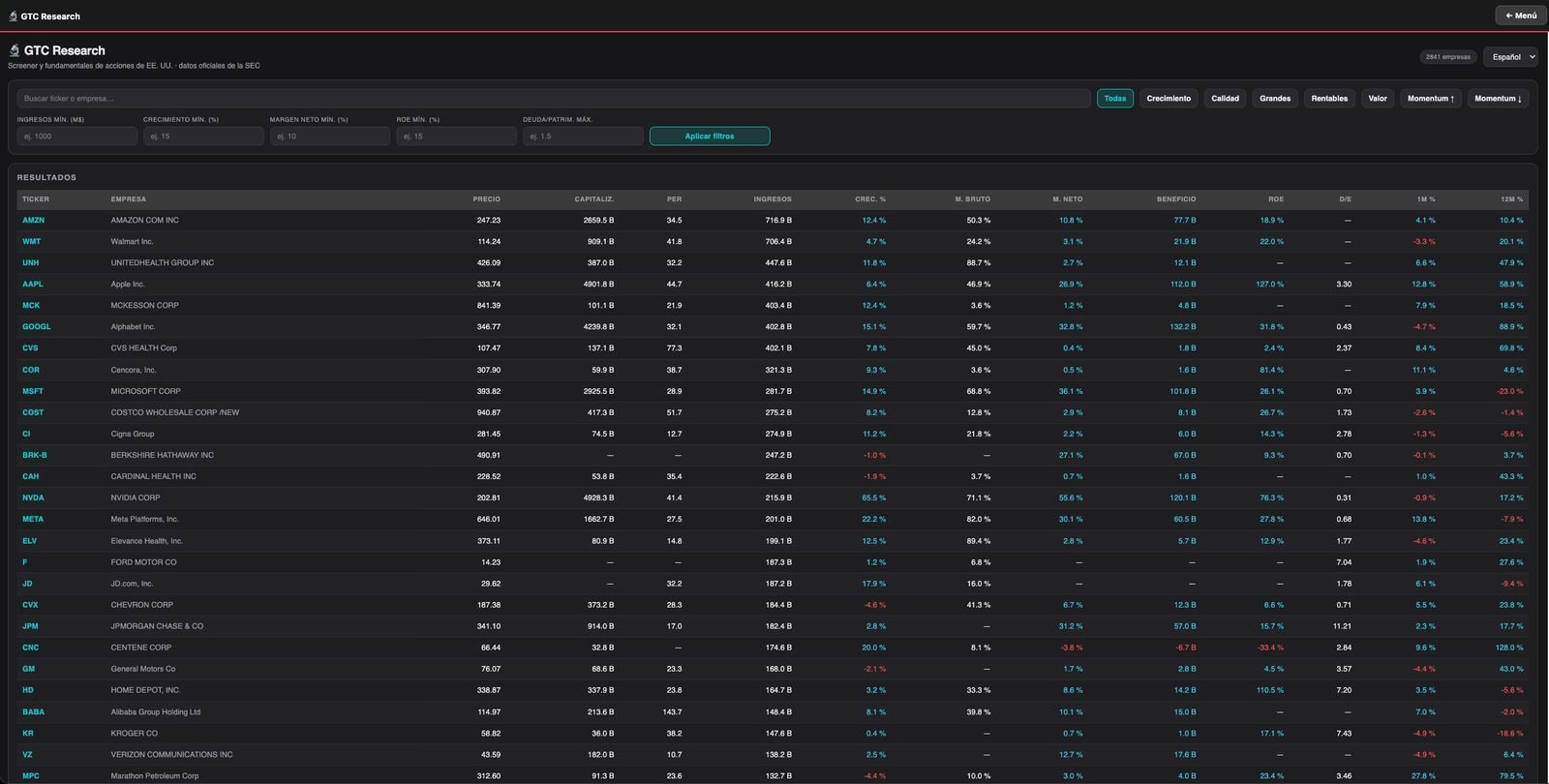Sort by Momentum down arrow preset
The image size is (1549, 784).
coord(1498,99)
